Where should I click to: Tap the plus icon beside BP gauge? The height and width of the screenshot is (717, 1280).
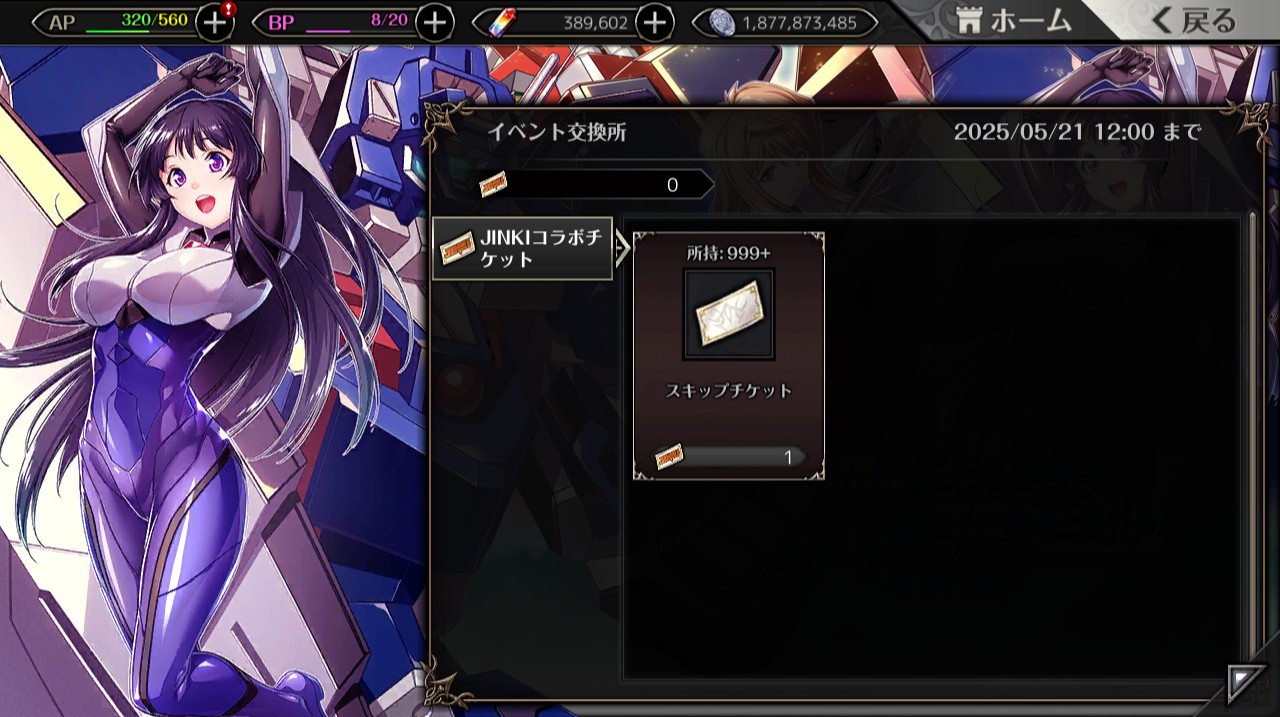click(x=434, y=21)
